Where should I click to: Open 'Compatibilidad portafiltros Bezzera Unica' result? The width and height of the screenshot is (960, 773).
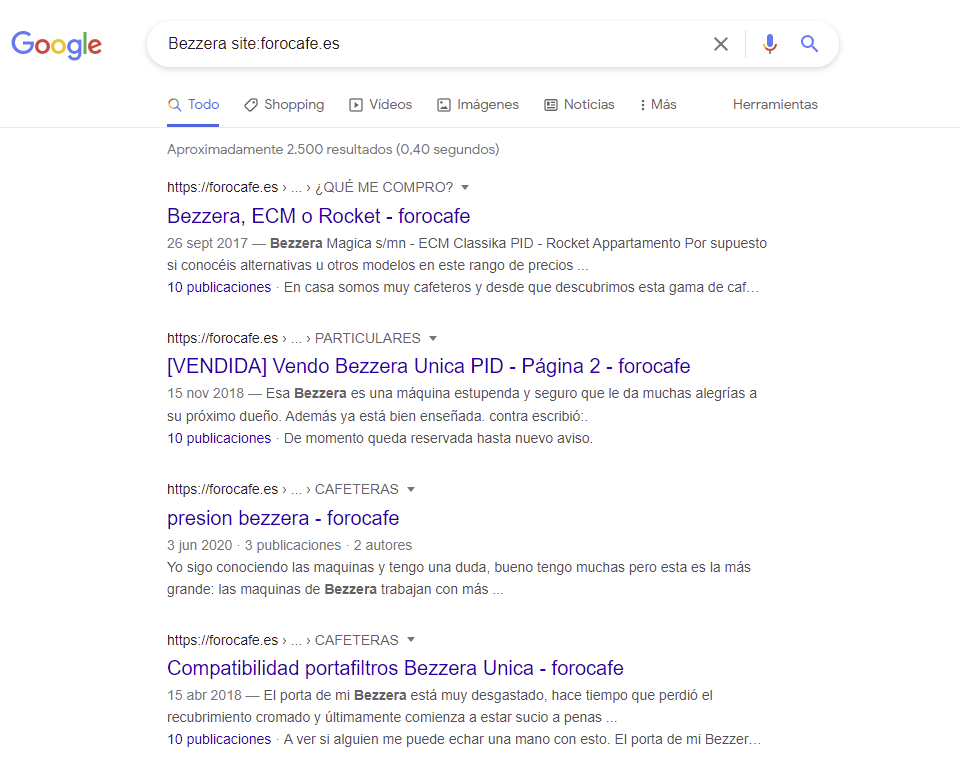click(395, 668)
